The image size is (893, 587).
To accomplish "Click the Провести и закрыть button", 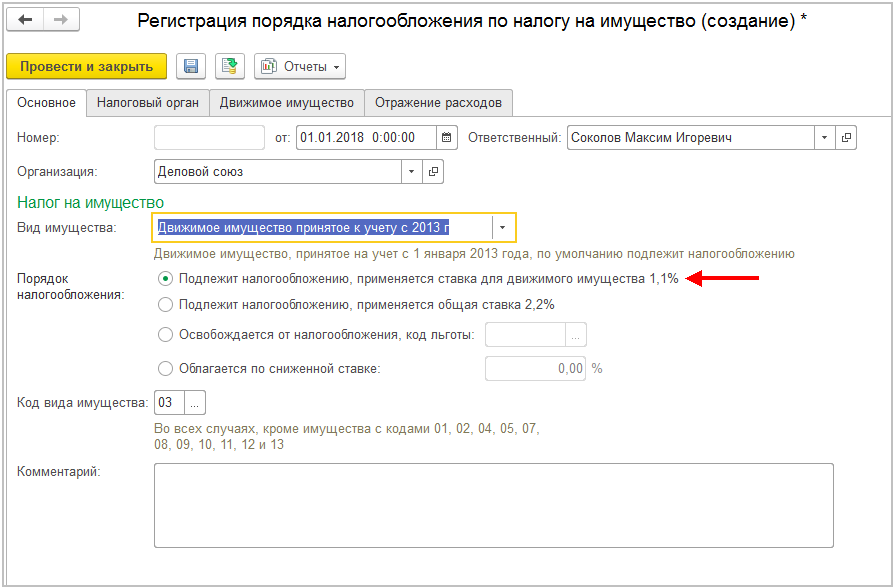I will [87, 67].
